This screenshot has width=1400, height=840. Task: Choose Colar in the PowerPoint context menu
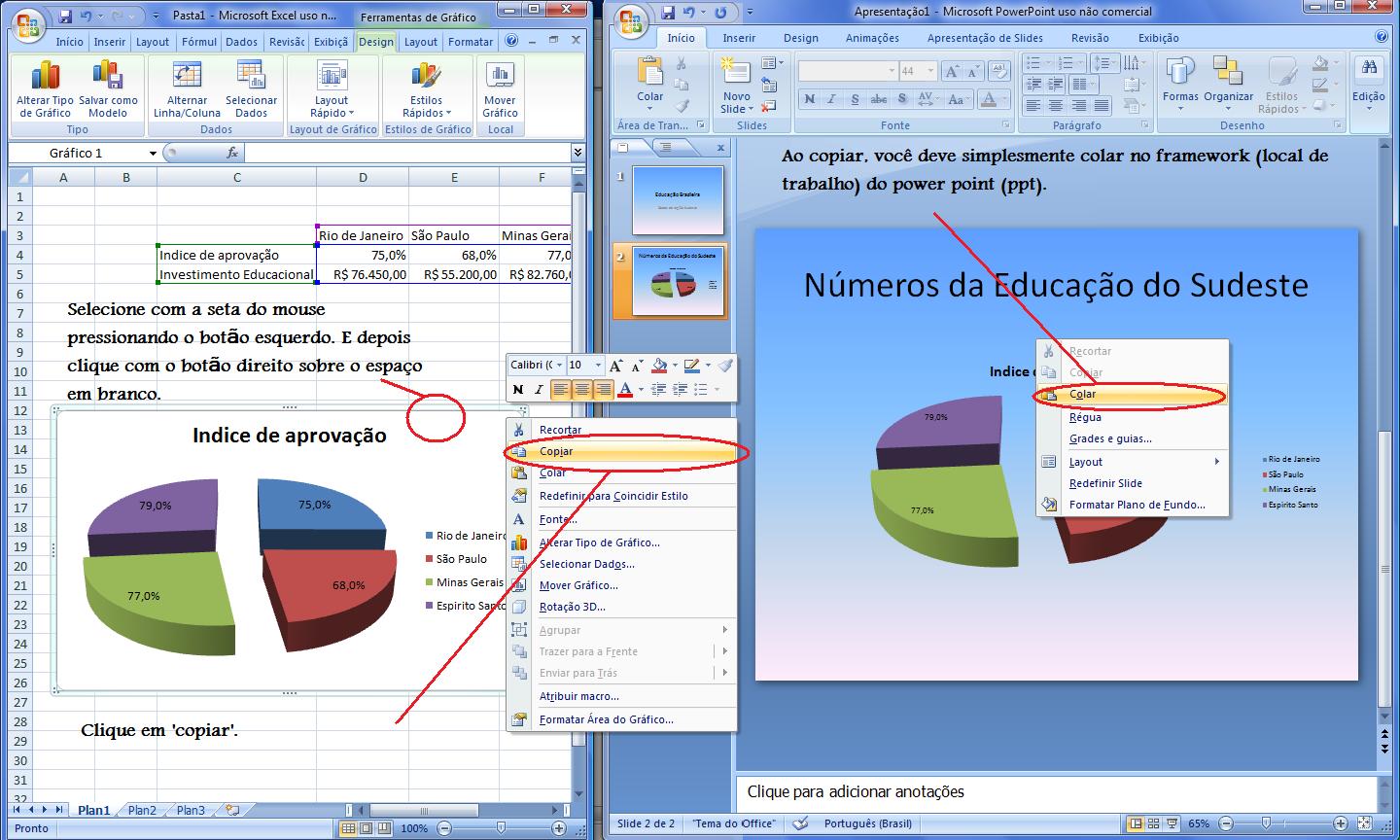(x=1082, y=395)
